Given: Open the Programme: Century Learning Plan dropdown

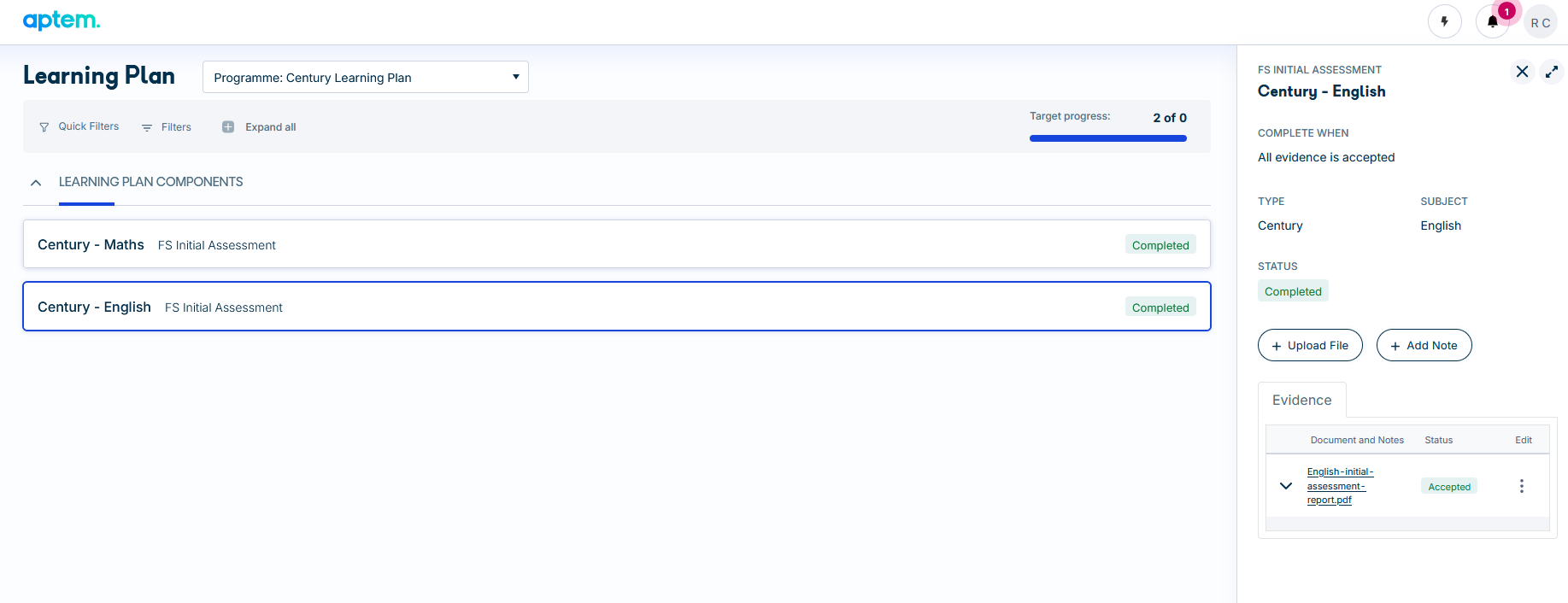Looking at the screenshot, I should 366,77.
